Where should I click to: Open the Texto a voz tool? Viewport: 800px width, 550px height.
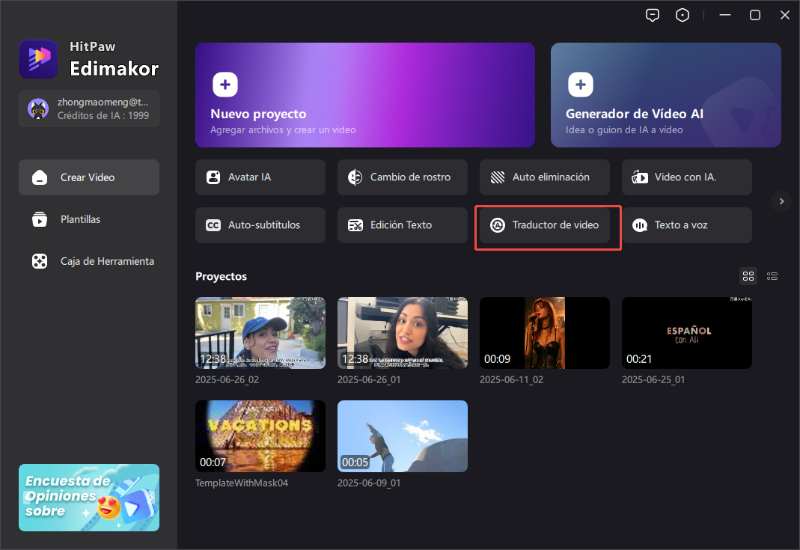[x=687, y=225]
